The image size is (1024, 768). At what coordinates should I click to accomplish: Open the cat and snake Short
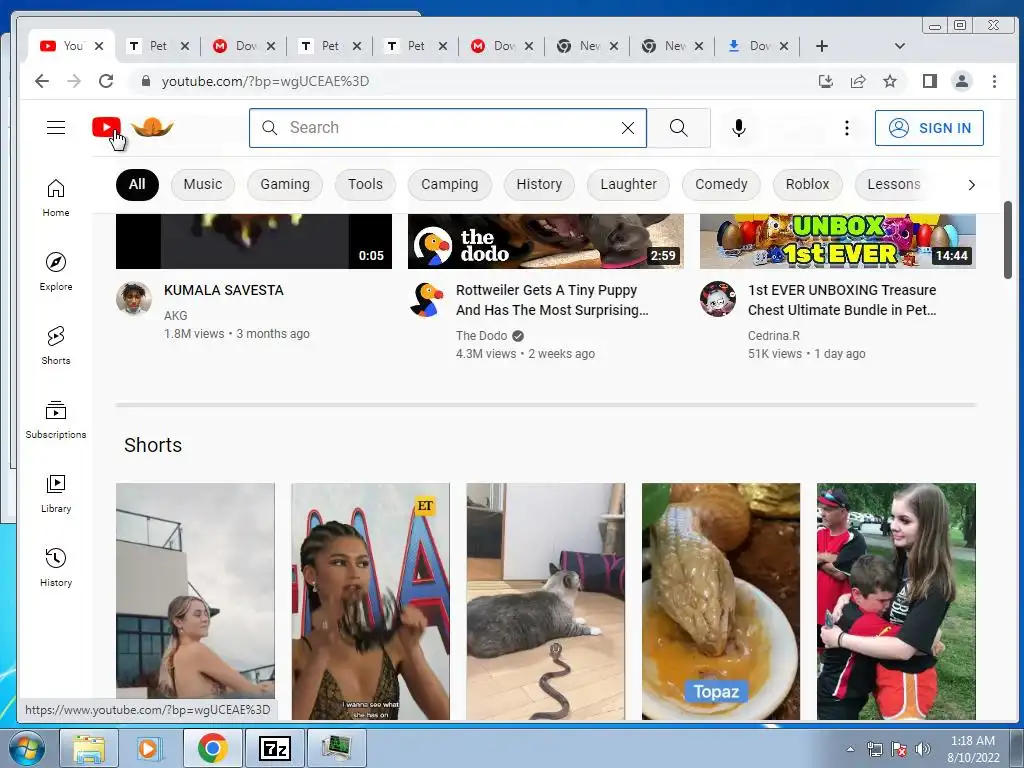(x=545, y=601)
